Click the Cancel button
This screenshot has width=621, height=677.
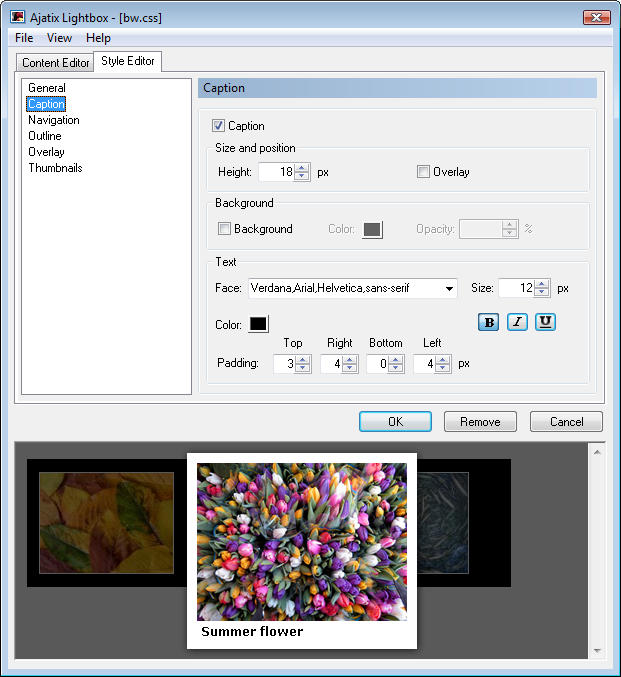566,421
